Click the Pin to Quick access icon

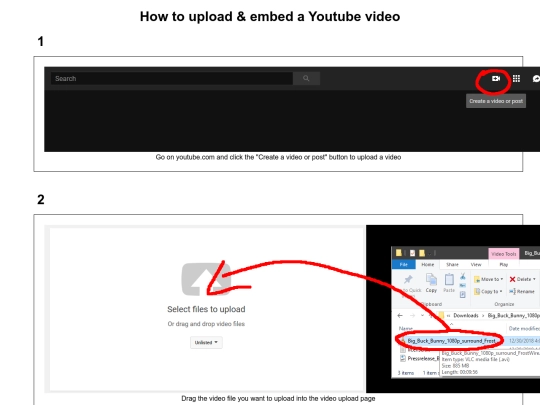pos(408,279)
